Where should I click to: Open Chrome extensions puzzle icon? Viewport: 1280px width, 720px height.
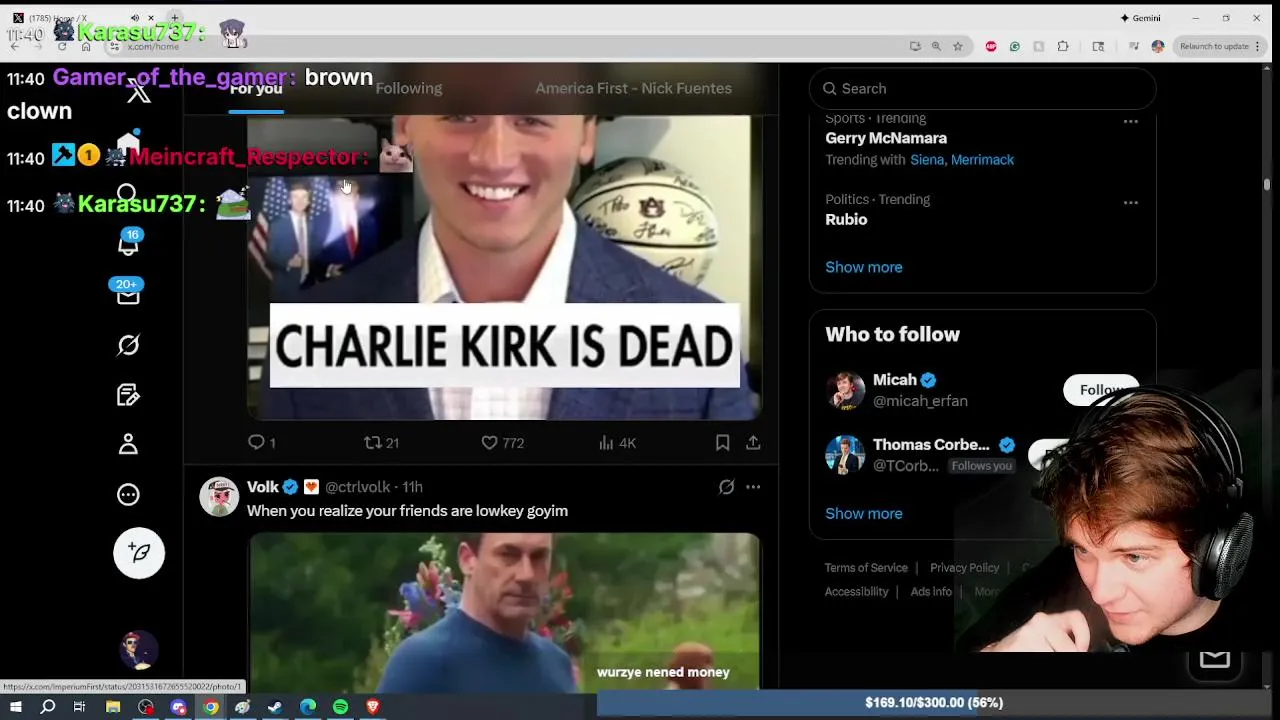click(x=1063, y=46)
